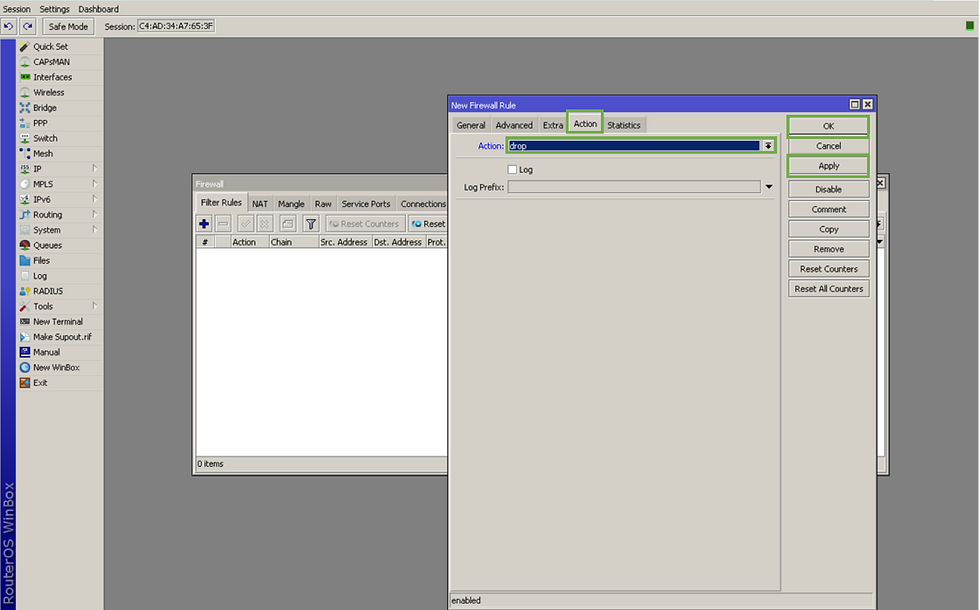Open the Log section in sidebar

pyautogui.click(x=39, y=276)
